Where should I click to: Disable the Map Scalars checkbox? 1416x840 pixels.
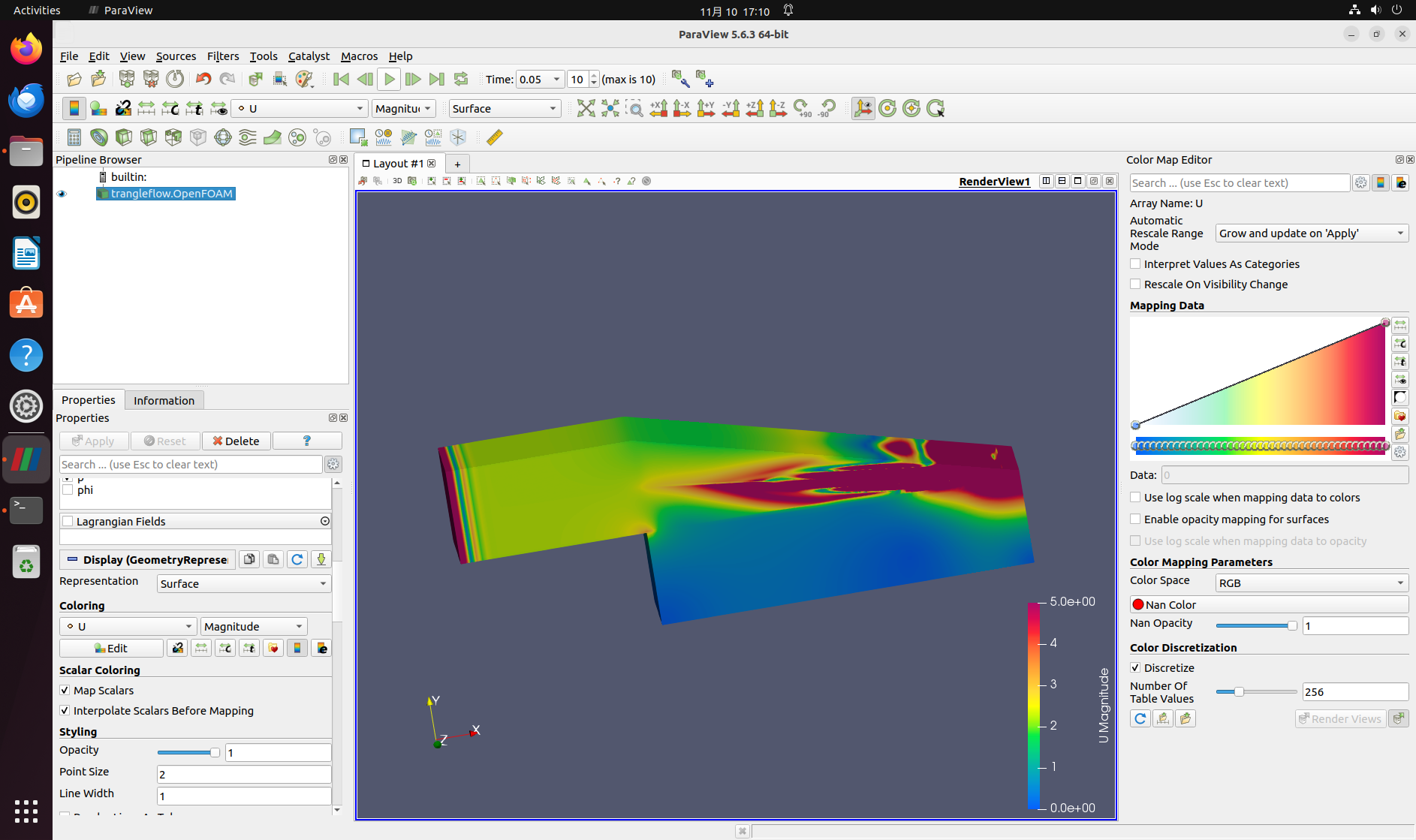pos(65,691)
